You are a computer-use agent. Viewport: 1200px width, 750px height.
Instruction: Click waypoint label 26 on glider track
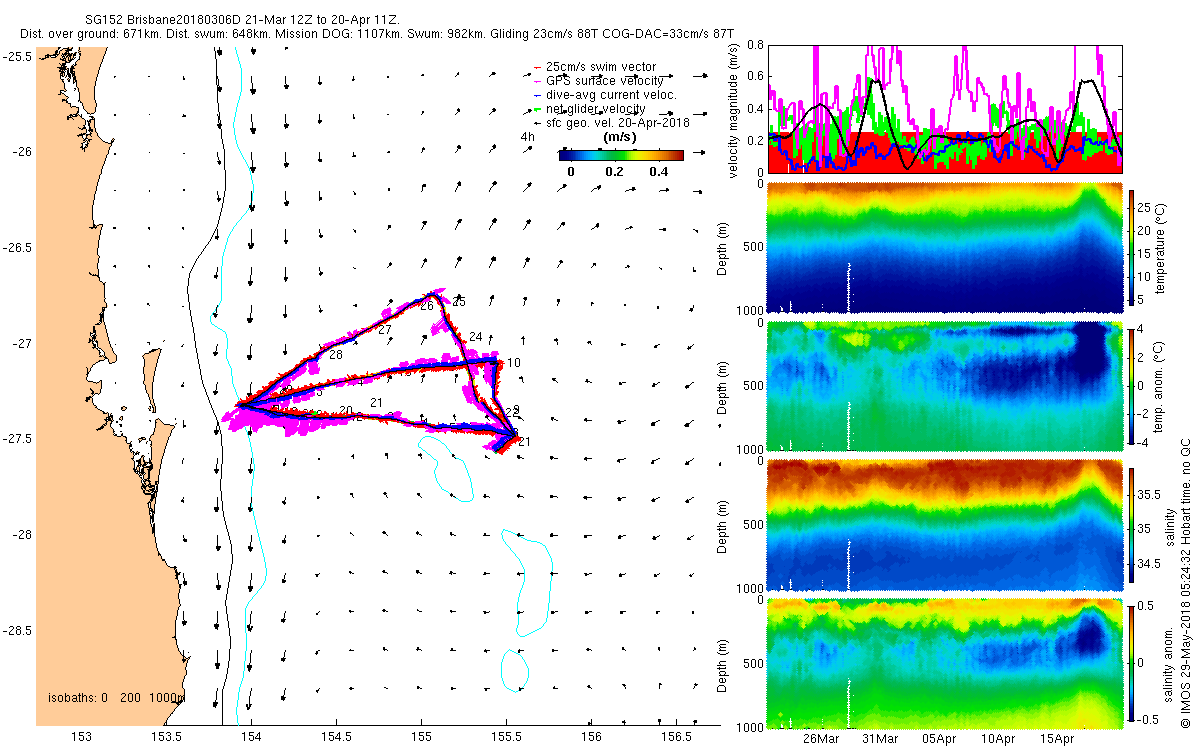pos(427,306)
